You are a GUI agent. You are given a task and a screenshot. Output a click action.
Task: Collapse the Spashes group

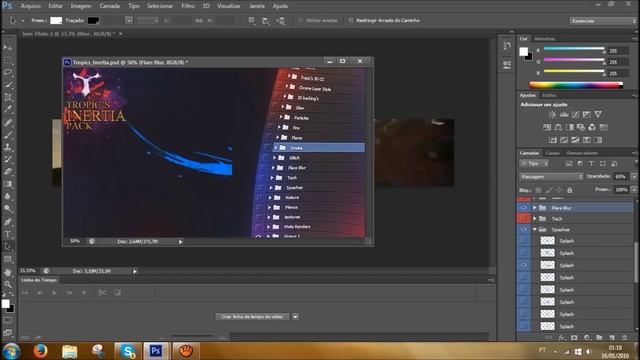535,230
